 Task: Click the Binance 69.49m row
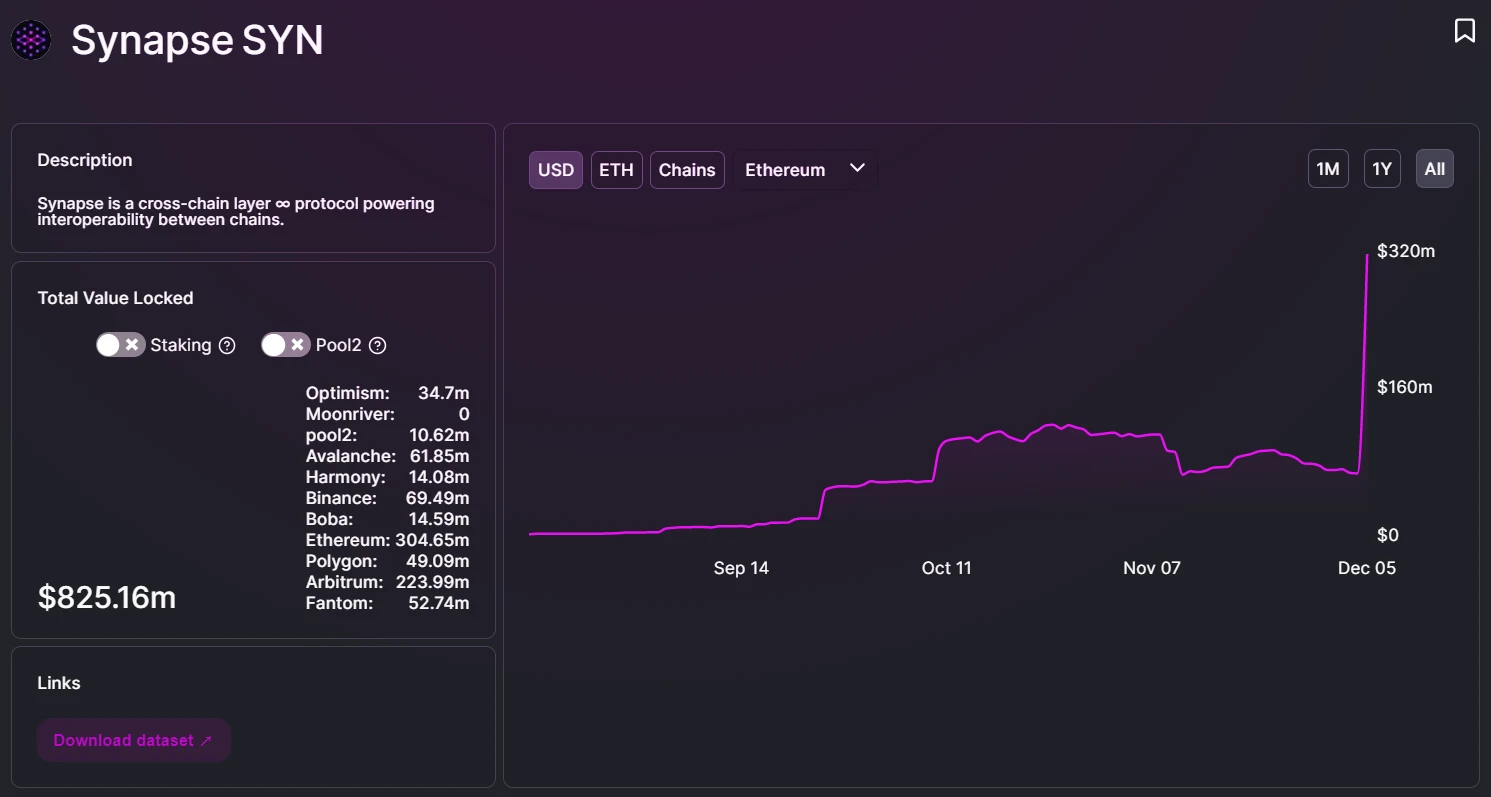tap(388, 498)
